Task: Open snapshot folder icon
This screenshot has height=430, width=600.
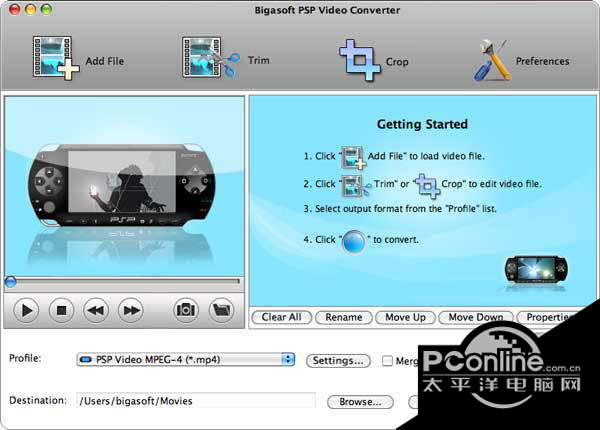Action: click(x=222, y=309)
